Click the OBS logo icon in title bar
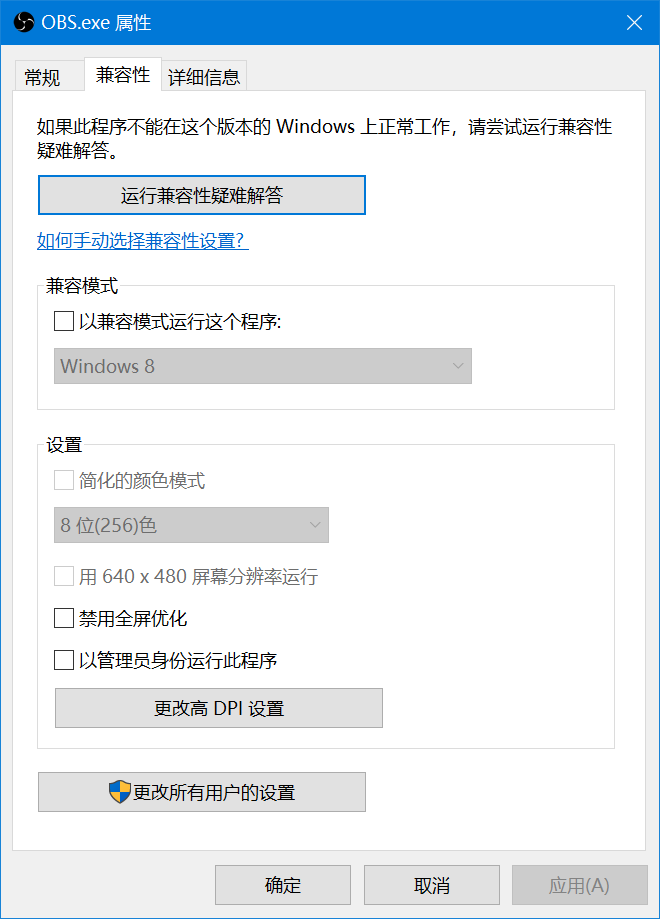660x919 pixels. 25,22
